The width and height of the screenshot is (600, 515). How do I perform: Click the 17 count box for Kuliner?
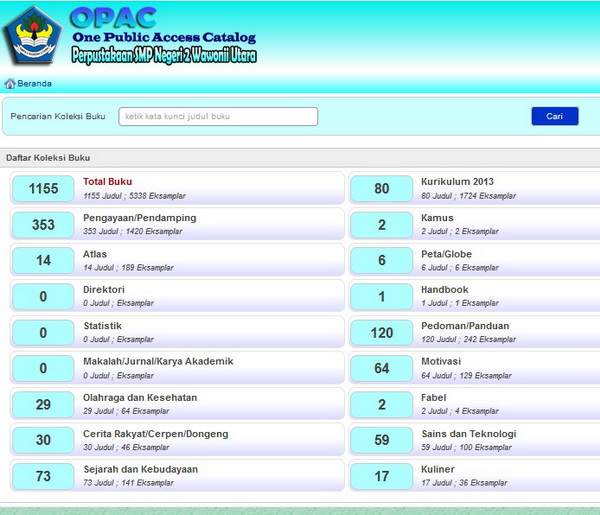pyautogui.click(x=381, y=477)
